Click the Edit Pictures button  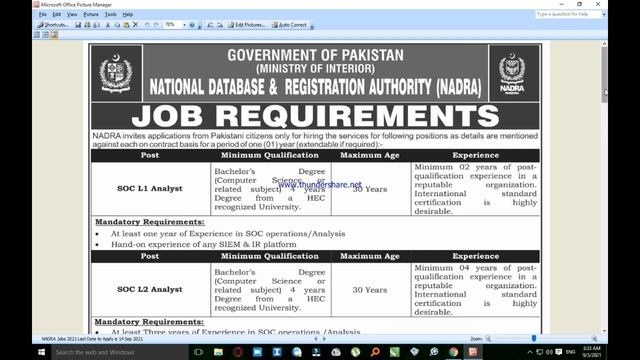(x=247, y=25)
